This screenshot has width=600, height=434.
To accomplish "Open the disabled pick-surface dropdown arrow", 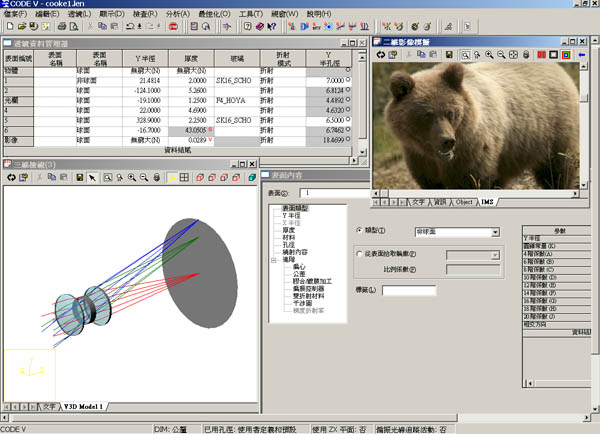I will pyautogui.click(x=494, y=256).
